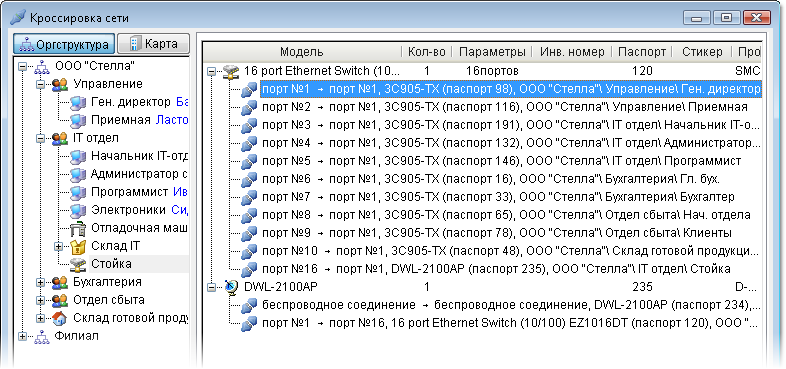Image resolution: width=786 pixels, height=369 pixels.
Task: Sort by the Паспорт column header
Action: pos(642,52)
